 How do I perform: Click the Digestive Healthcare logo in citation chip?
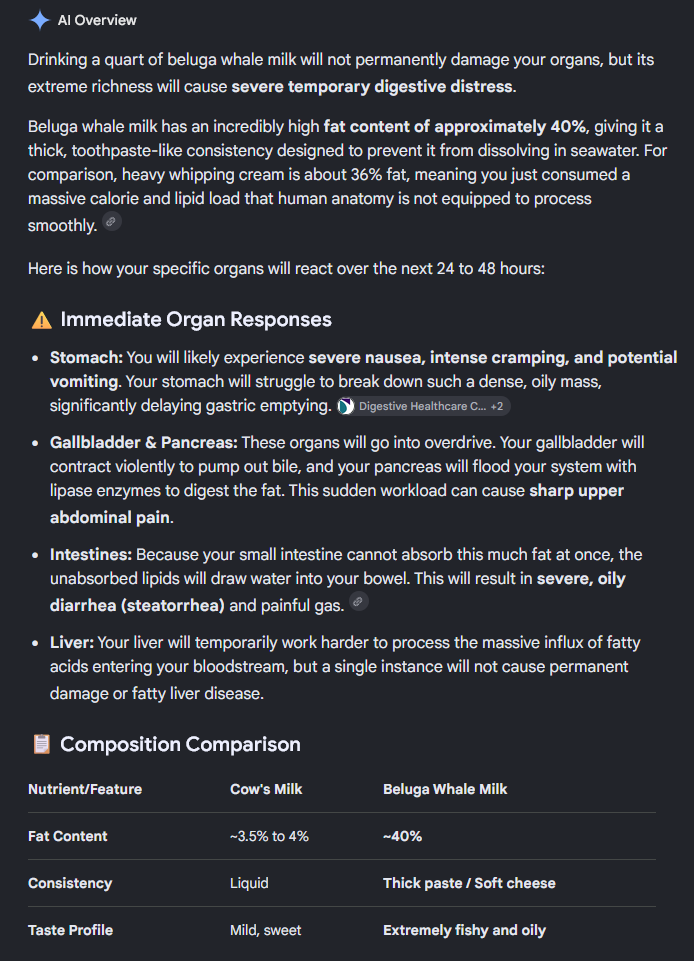346,406
